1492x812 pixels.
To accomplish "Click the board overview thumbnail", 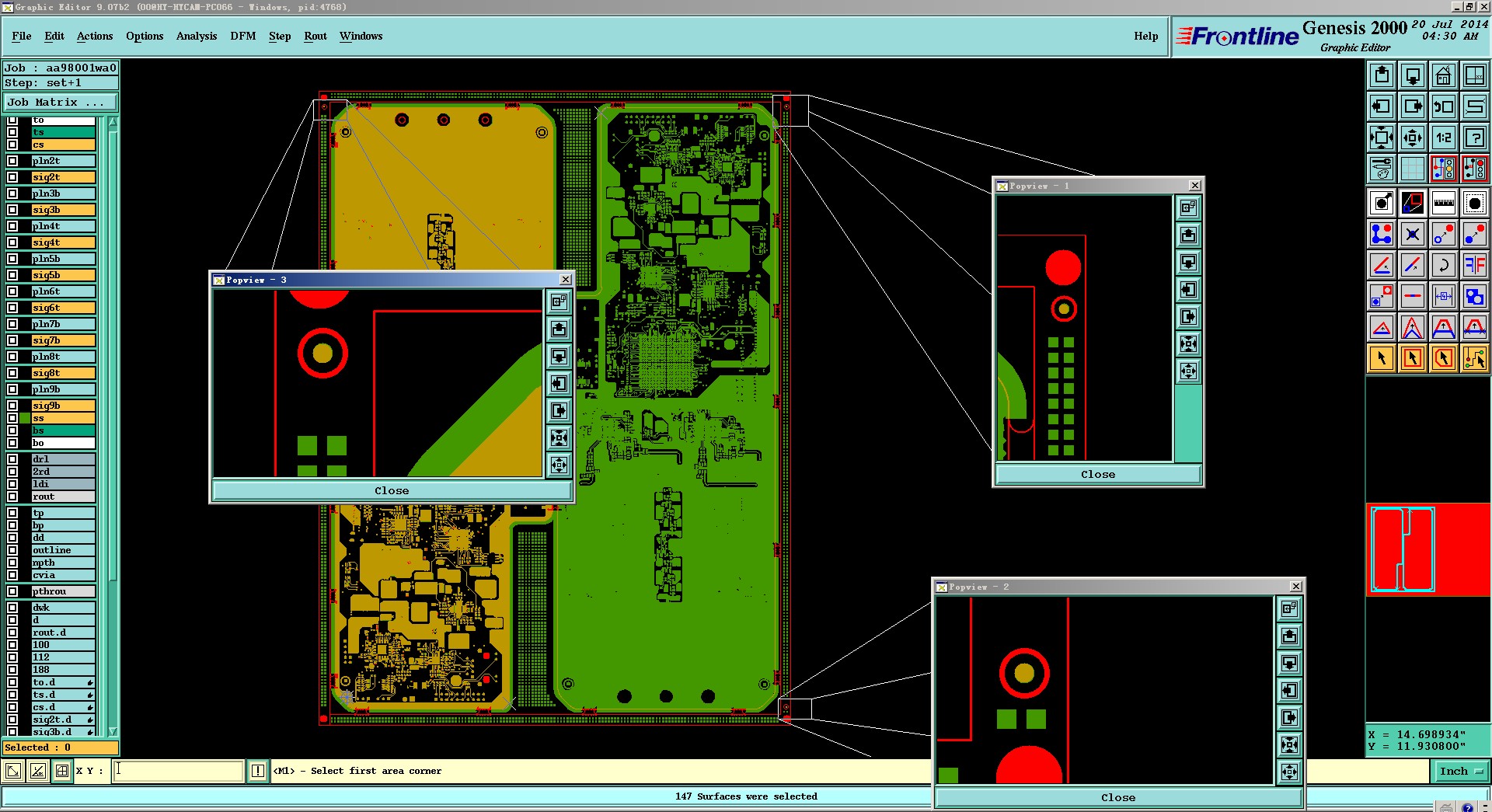I will click(x=1428, y=549).
